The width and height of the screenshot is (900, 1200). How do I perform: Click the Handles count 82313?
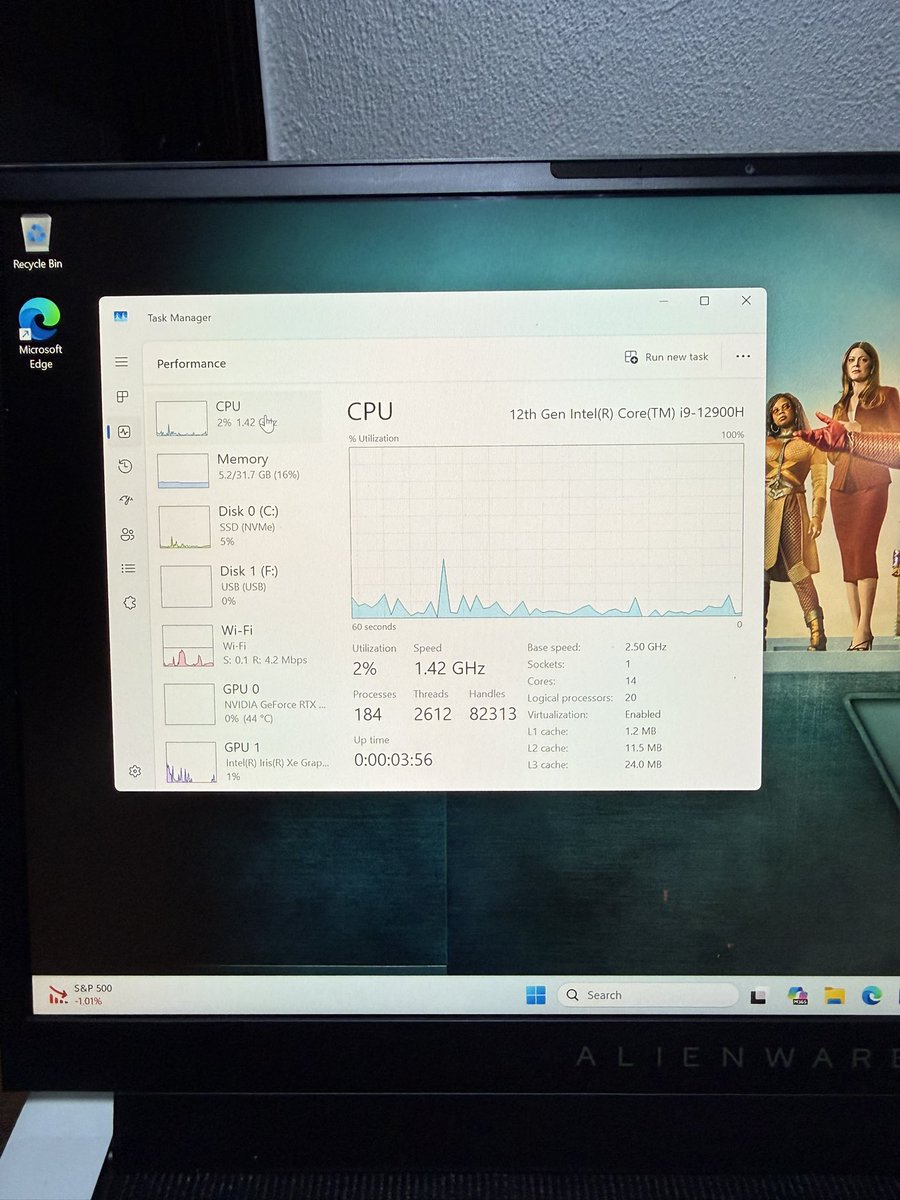[x=493, y=714]
